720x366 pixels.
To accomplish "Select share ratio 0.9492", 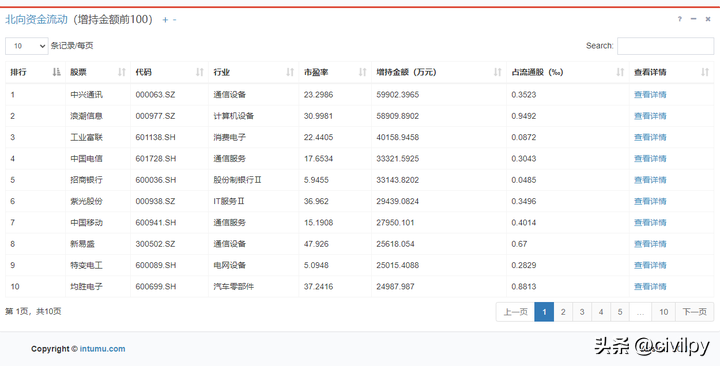I will pos(523,116).
